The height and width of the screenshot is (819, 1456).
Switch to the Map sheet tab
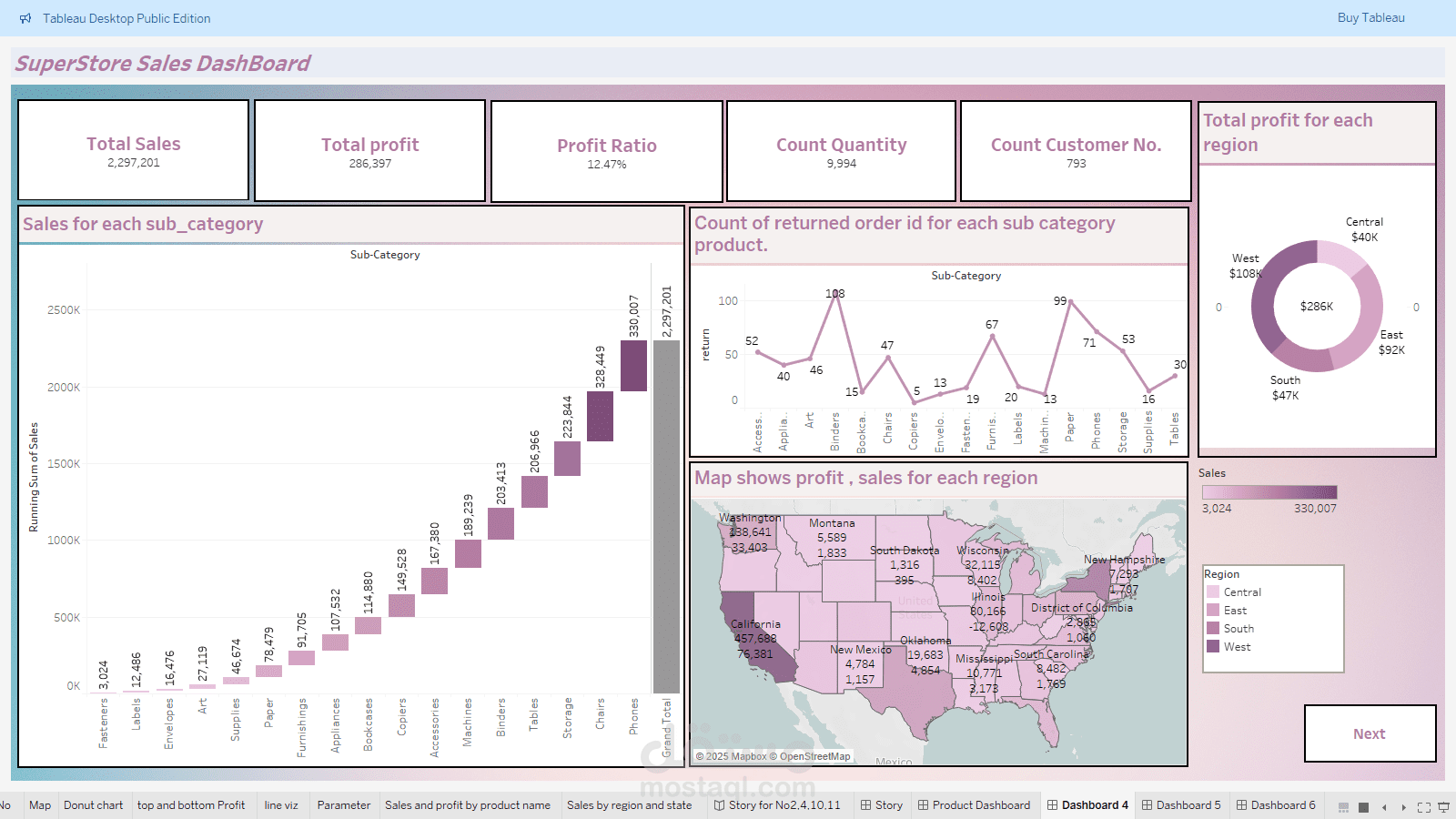tap(40, 805)
